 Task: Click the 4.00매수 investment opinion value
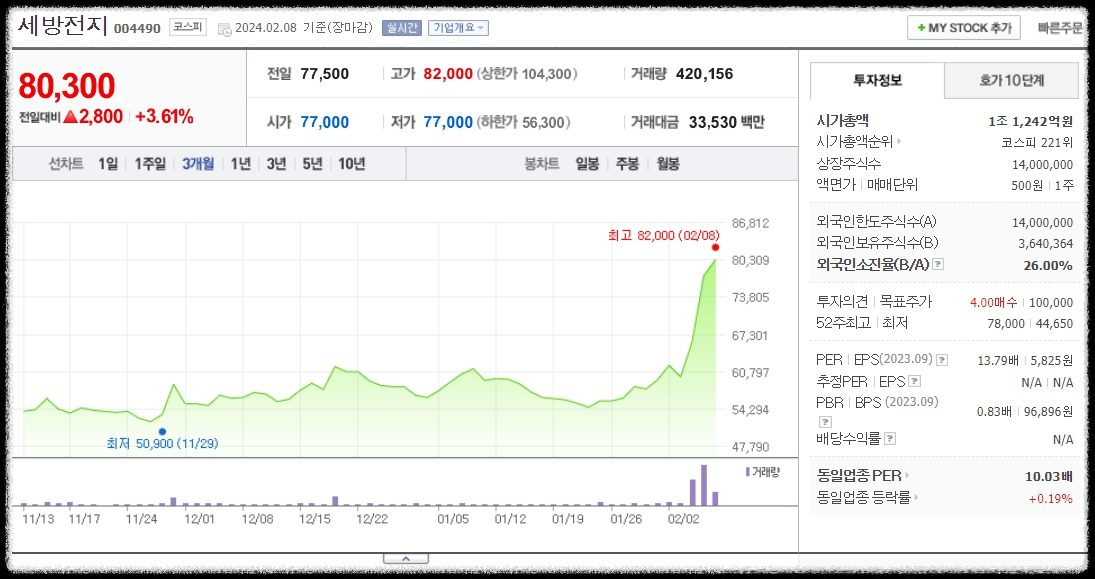click(x=993, y=302)
